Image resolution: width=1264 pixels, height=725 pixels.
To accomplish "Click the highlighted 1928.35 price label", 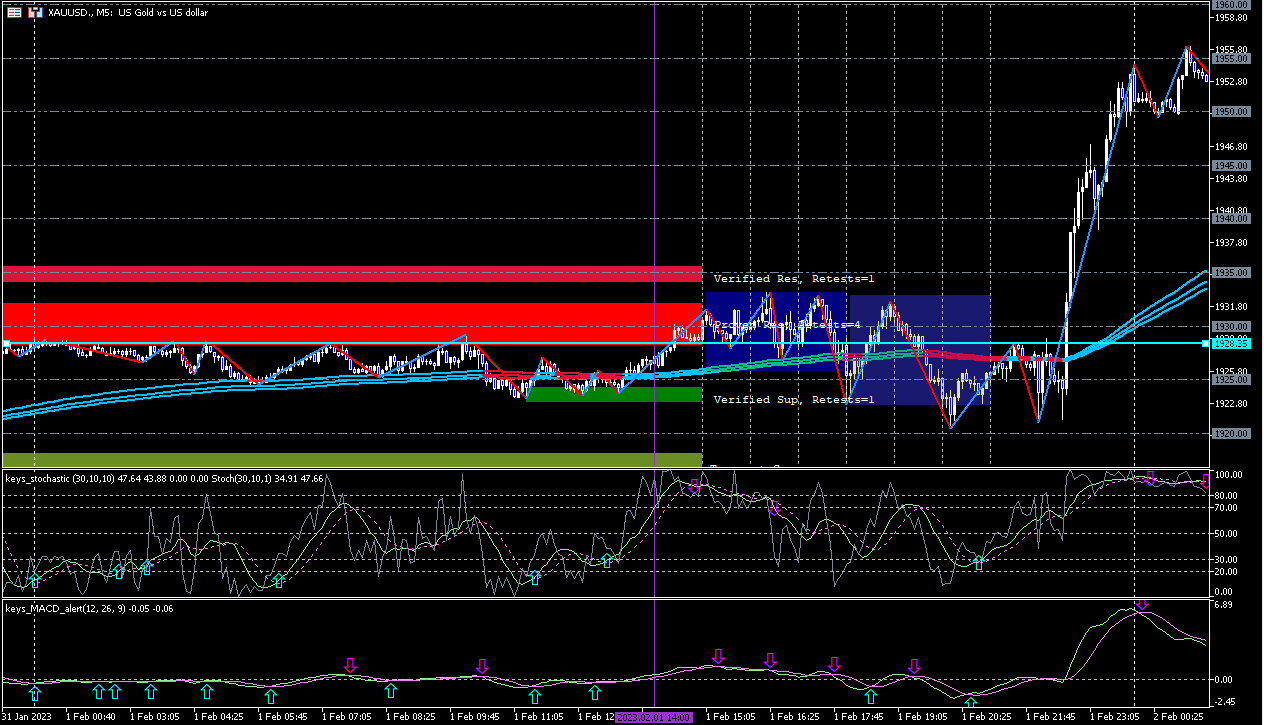I will pos(1229,343).
